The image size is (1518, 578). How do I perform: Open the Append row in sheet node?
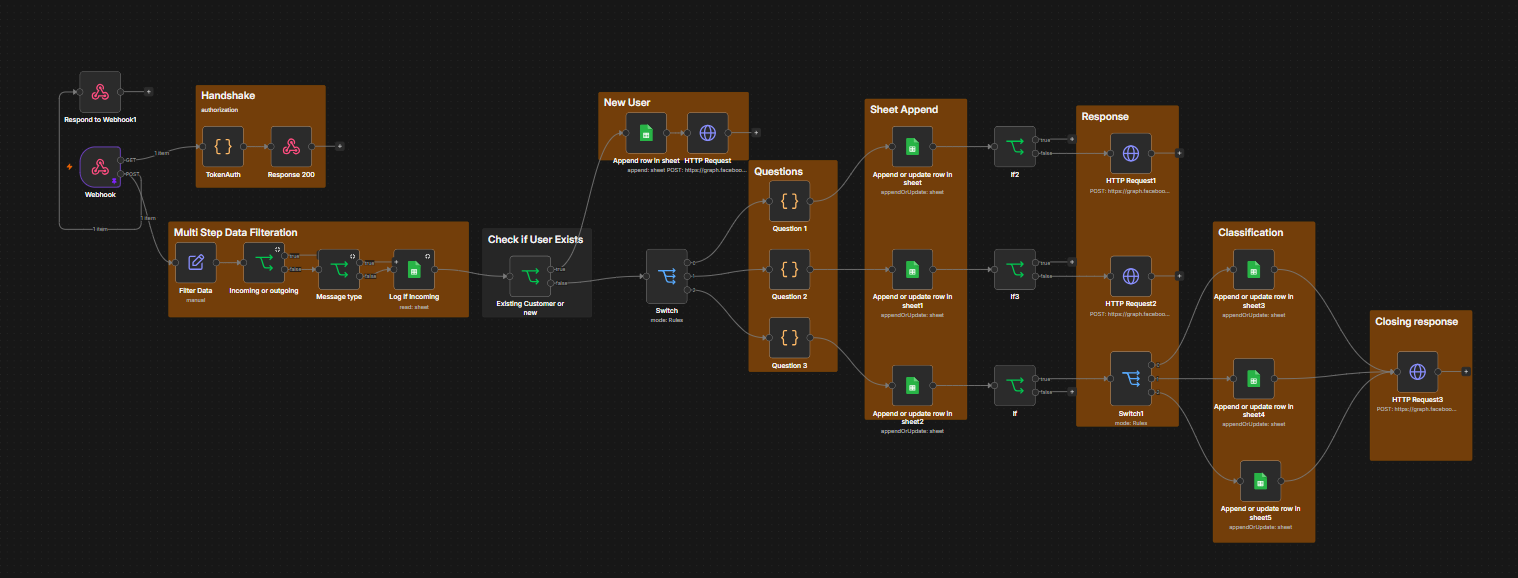646,133
